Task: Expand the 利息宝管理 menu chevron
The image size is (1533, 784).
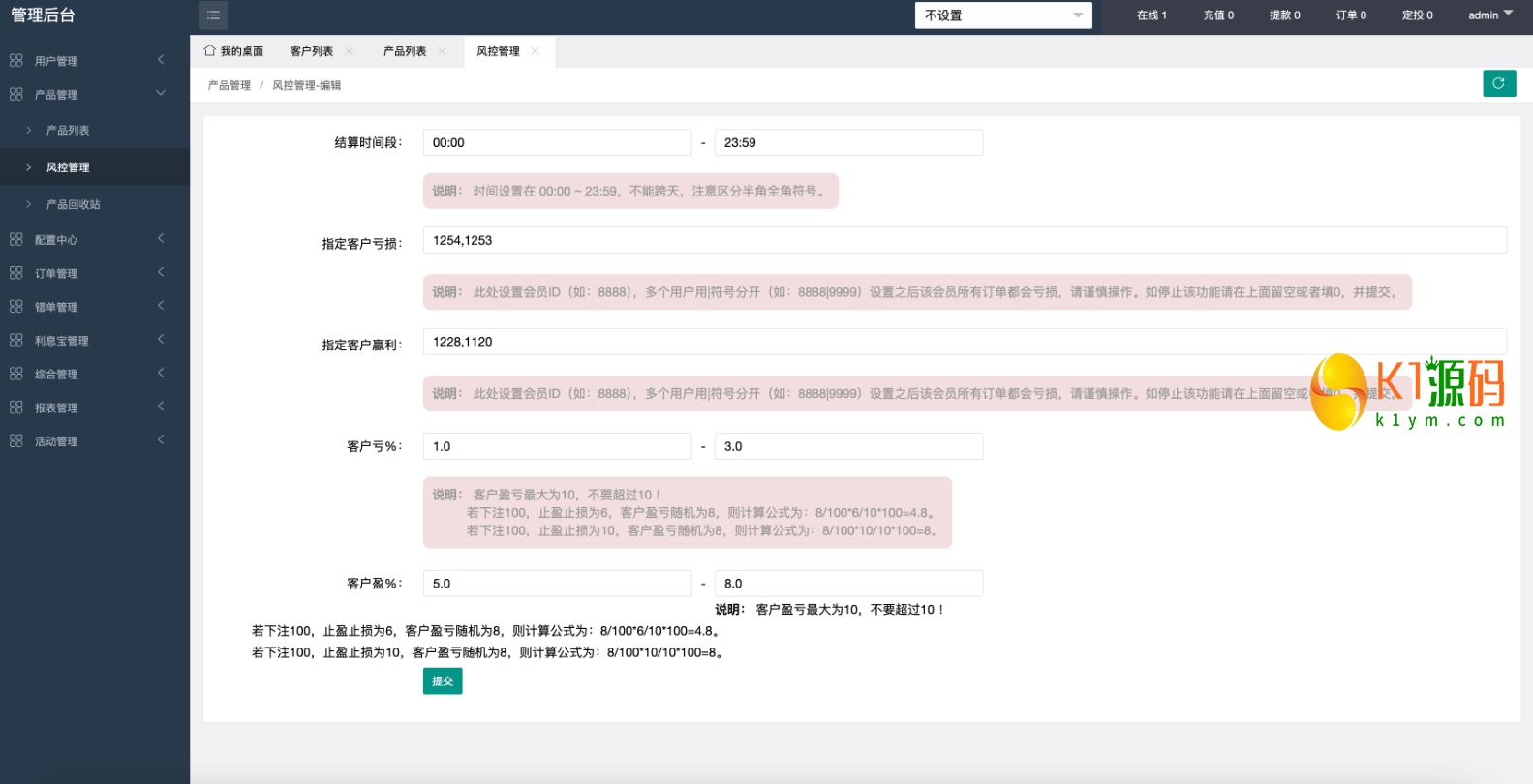Action: [161, 339]
